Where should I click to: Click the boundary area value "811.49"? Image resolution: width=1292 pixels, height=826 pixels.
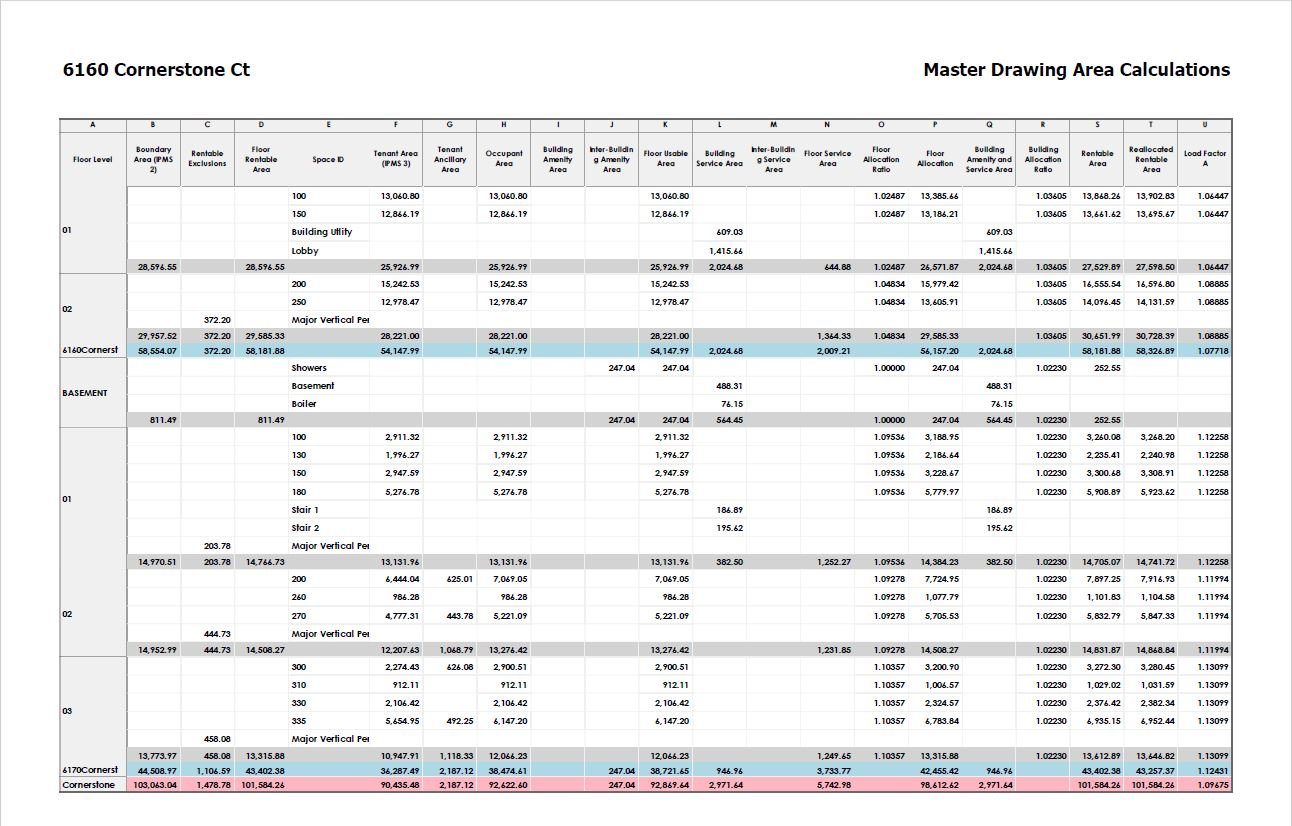point(165,420)
